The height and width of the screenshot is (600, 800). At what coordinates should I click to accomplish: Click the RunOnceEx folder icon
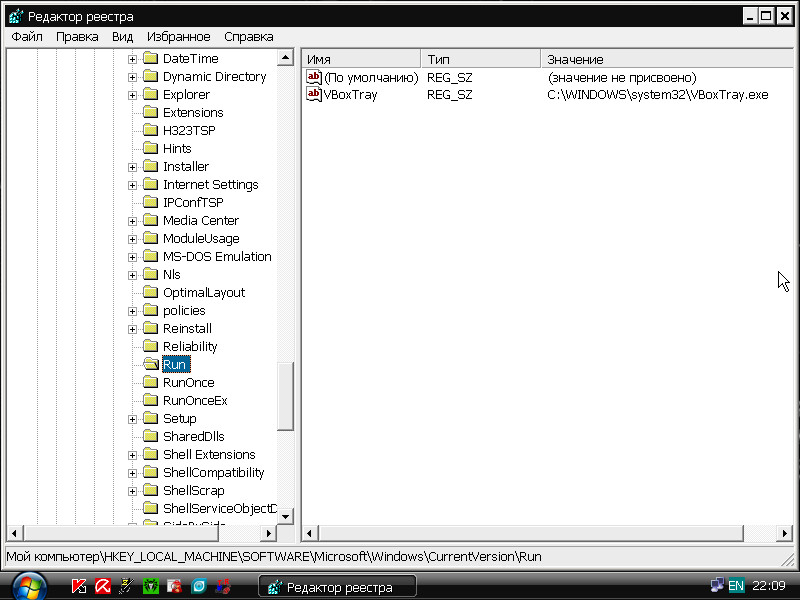(151, 400)
